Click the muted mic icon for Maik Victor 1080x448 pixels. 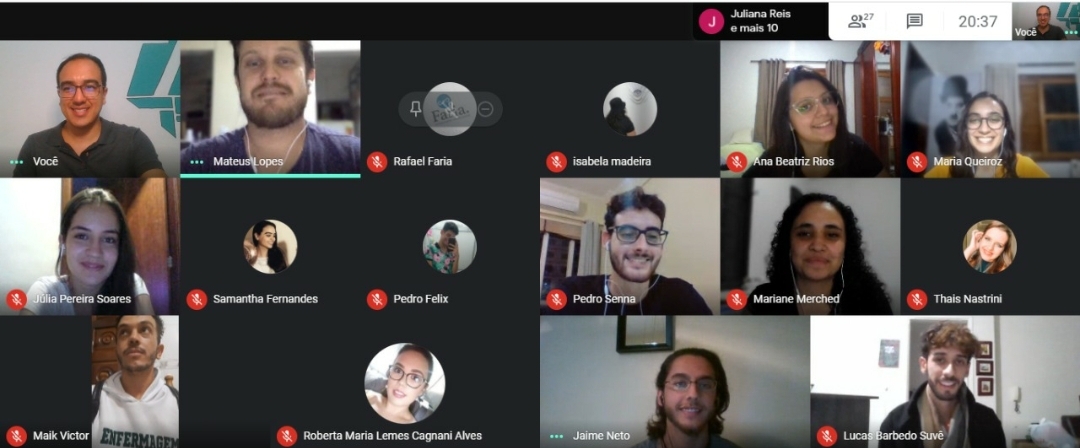click(x=17, y=436)
